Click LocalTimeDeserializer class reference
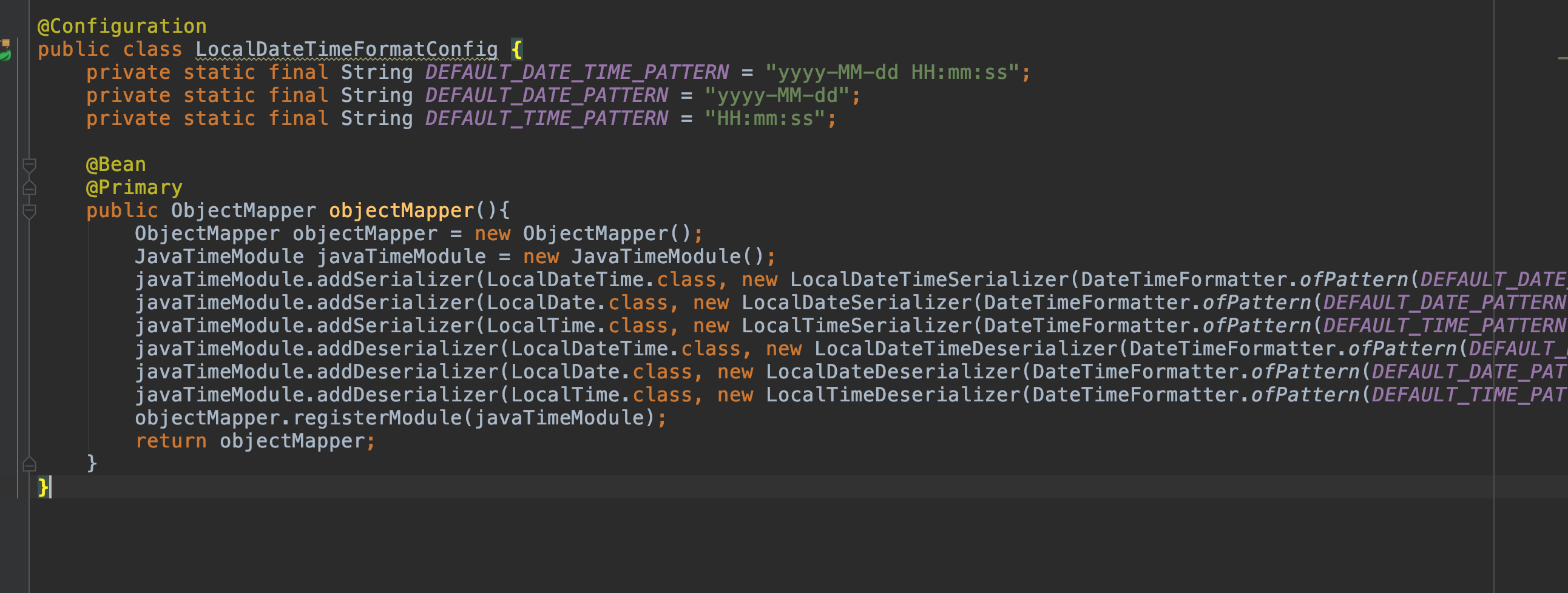The height and width of the screenshot is (593, 1568). click(x=893, y=395)
